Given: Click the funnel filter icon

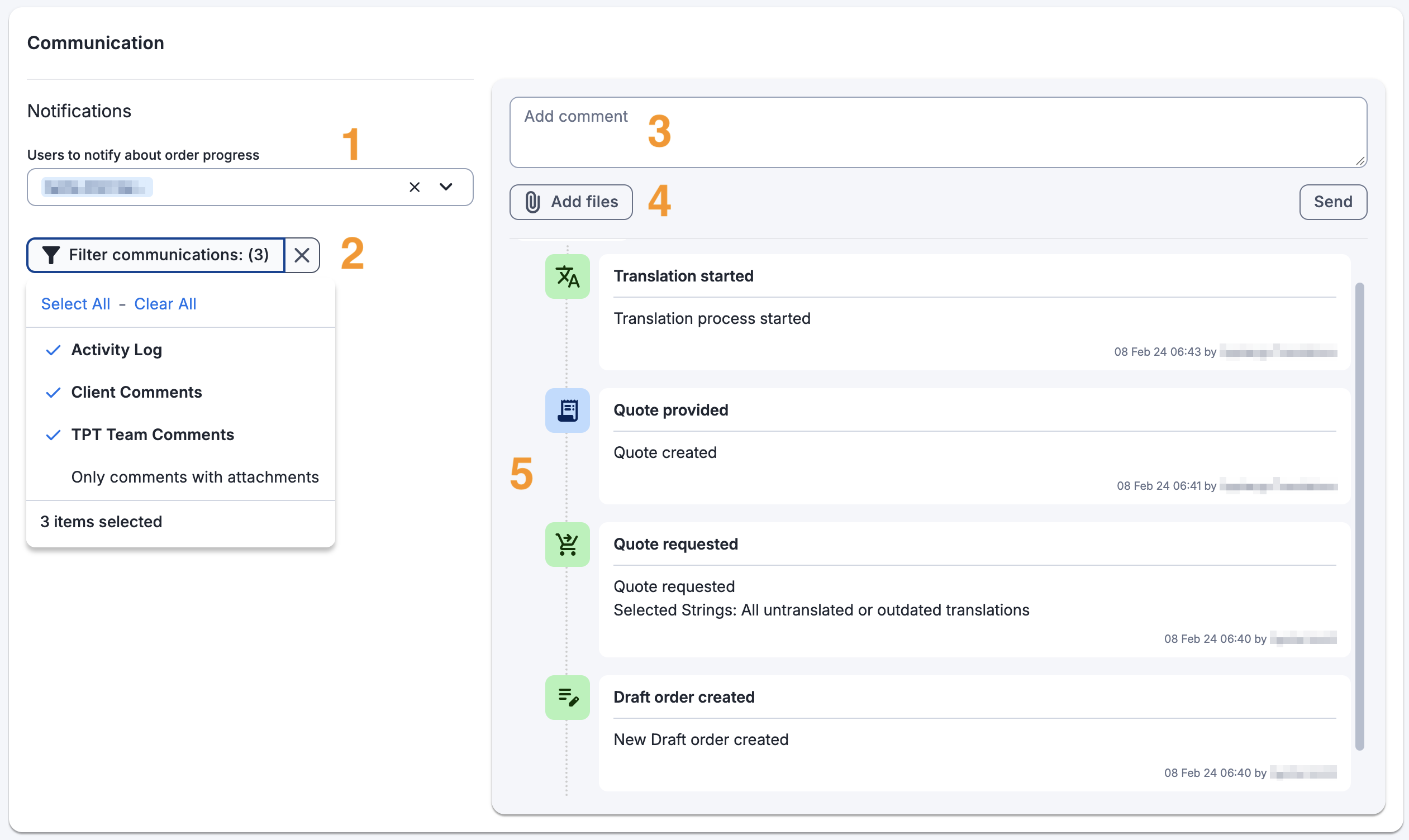Looking at the screenshot, I should coord(51,255).
